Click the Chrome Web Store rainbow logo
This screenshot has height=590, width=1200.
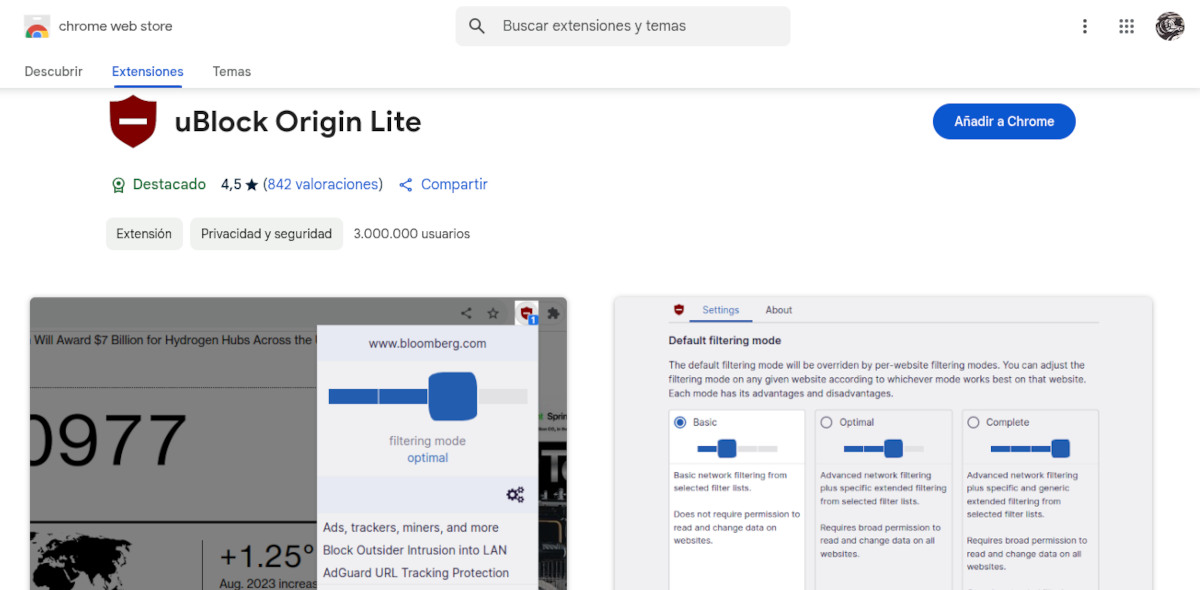[37, 27]
